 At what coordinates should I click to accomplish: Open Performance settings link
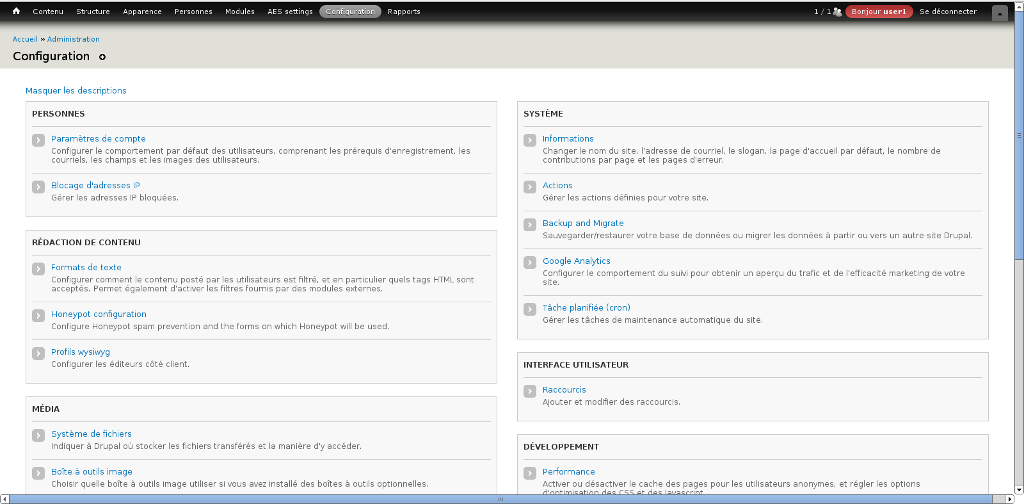pos(568,471)
